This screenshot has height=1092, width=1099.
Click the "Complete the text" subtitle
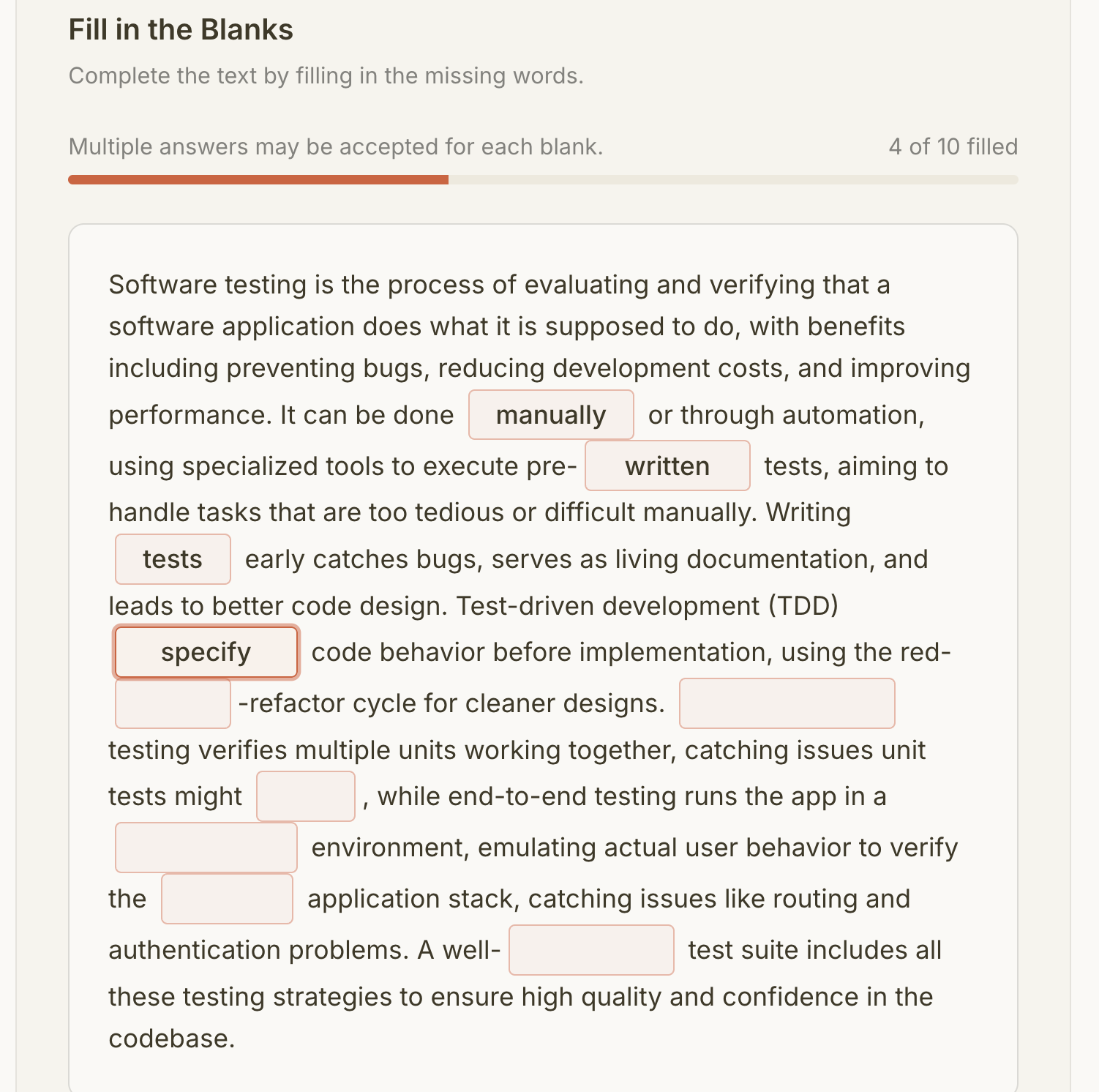tap(326, 76)
